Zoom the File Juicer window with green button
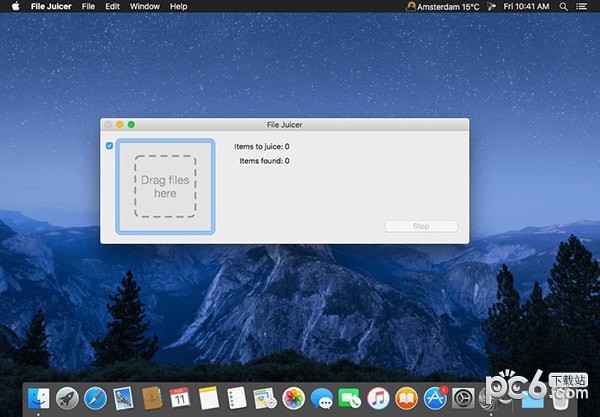 [x=131, y=125]
